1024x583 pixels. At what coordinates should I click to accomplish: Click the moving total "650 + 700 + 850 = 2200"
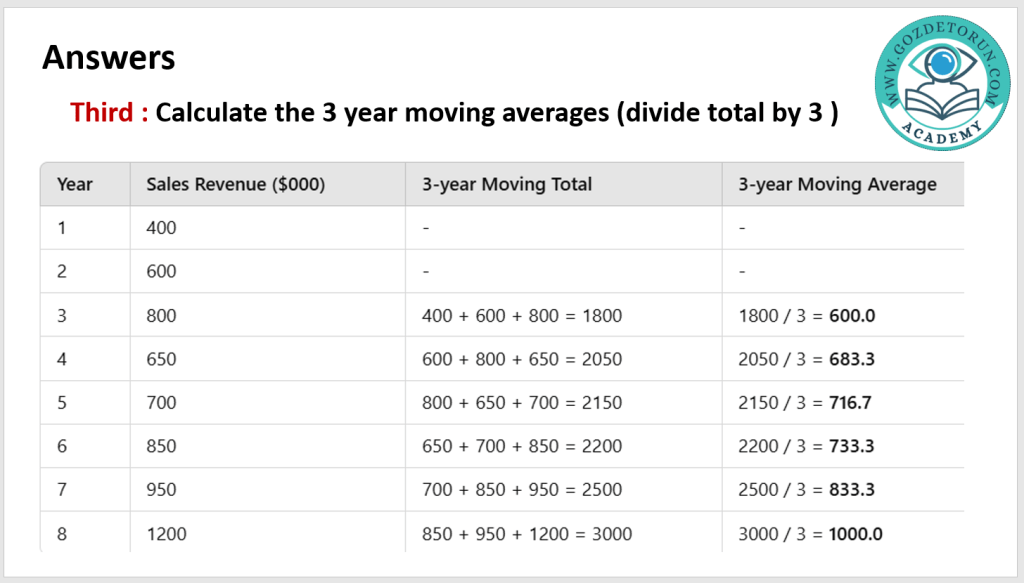pos(523,446)
